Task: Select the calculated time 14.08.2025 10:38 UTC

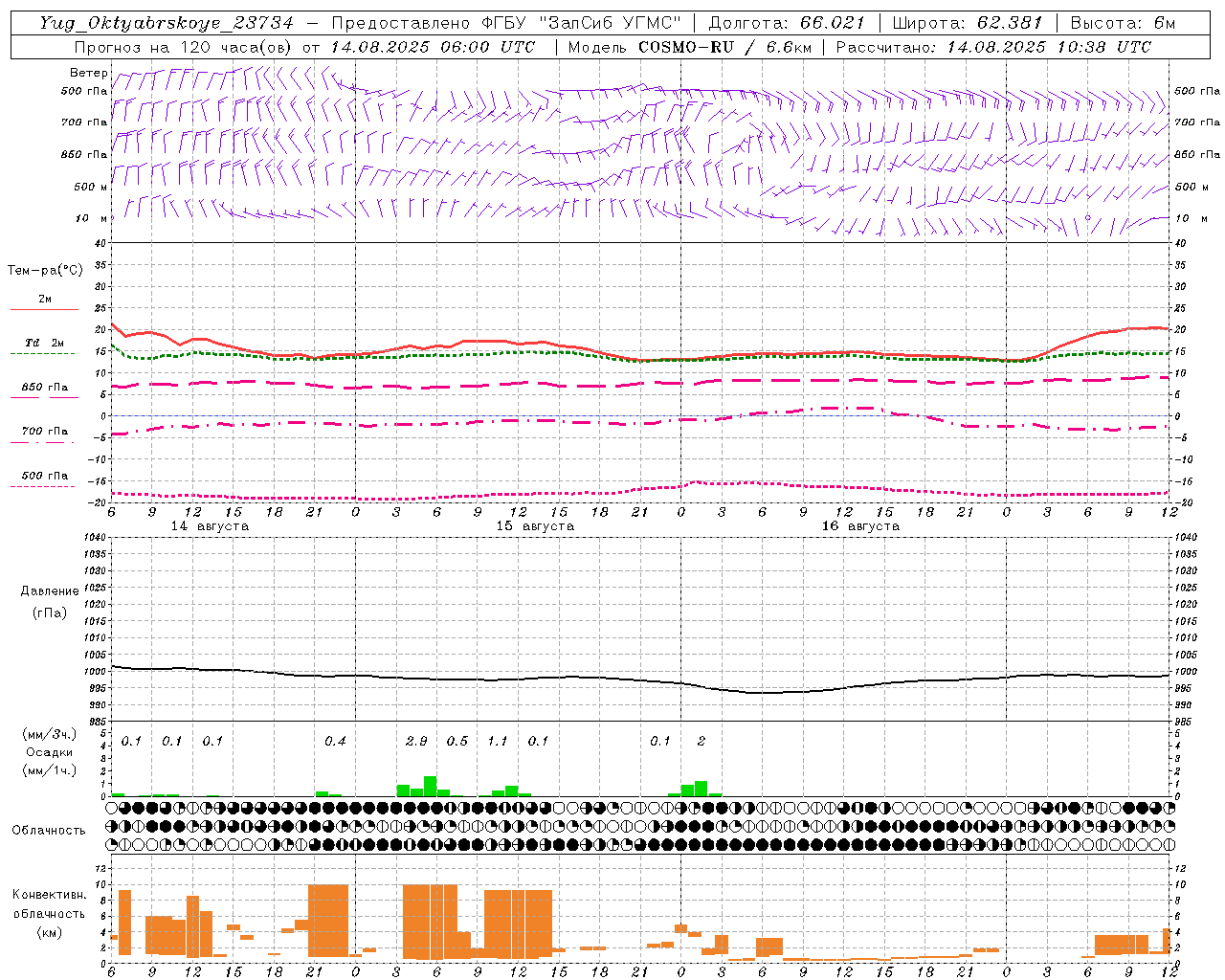Action: point(1049,47)
